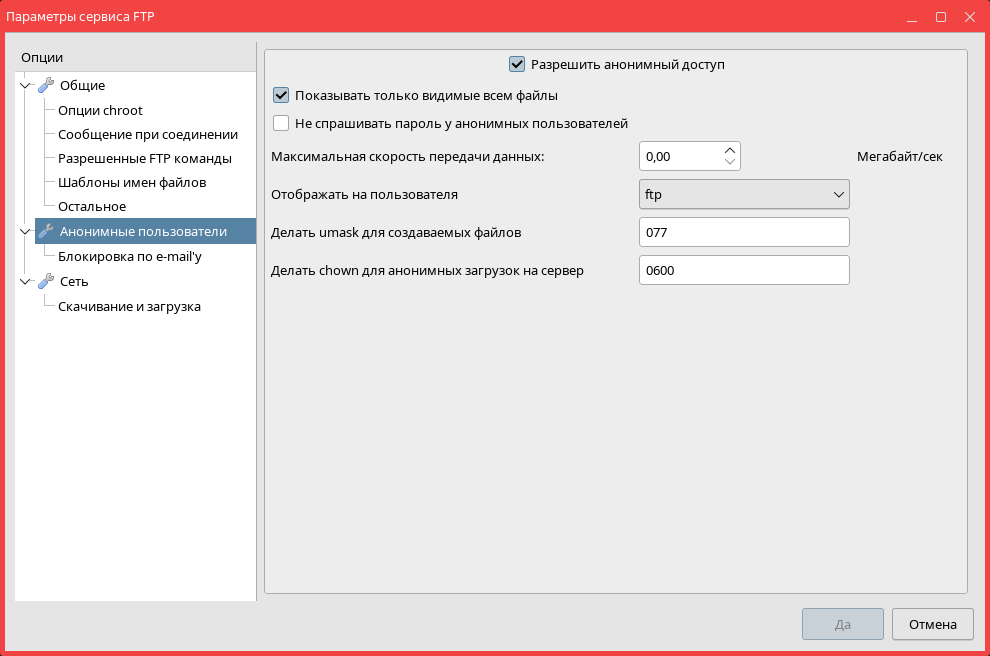Viewport: 990px width, 656px height.
Task: Increase maximum transfer speed with up arrow
Action: click(x=730, y=150)
